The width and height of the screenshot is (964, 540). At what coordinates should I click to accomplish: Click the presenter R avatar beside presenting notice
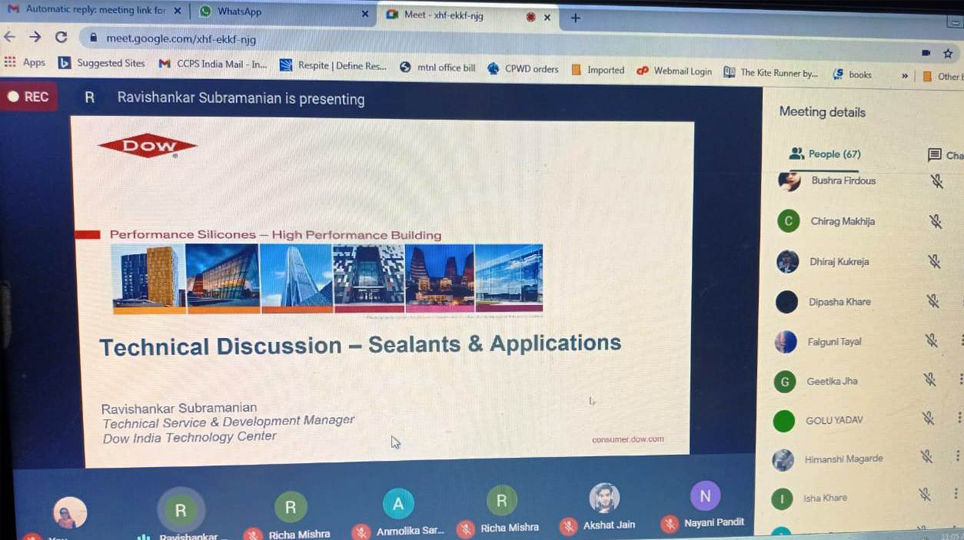pos(89,97)
